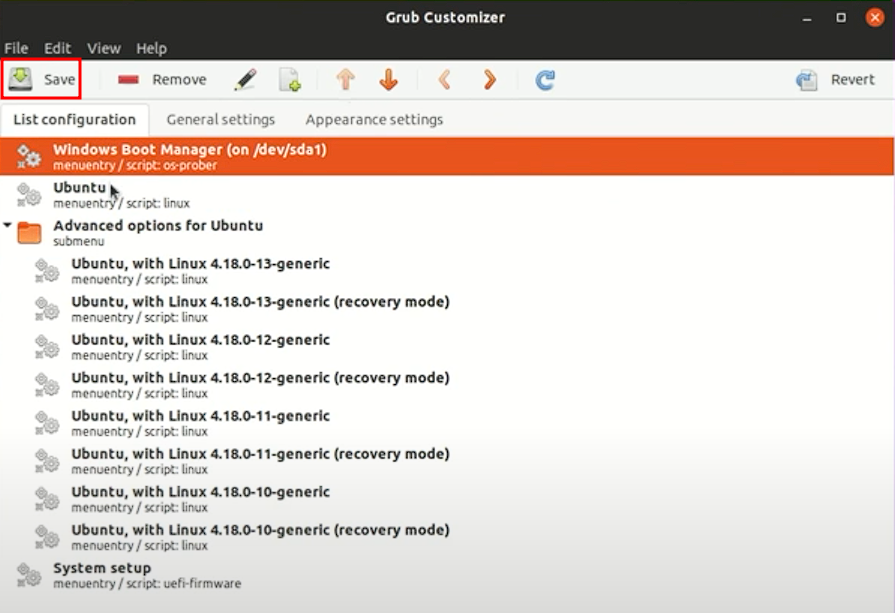The height and width of the screenshot is (613, 895).
Task: Select the System setup entry
Action: [x=447, y=575]
